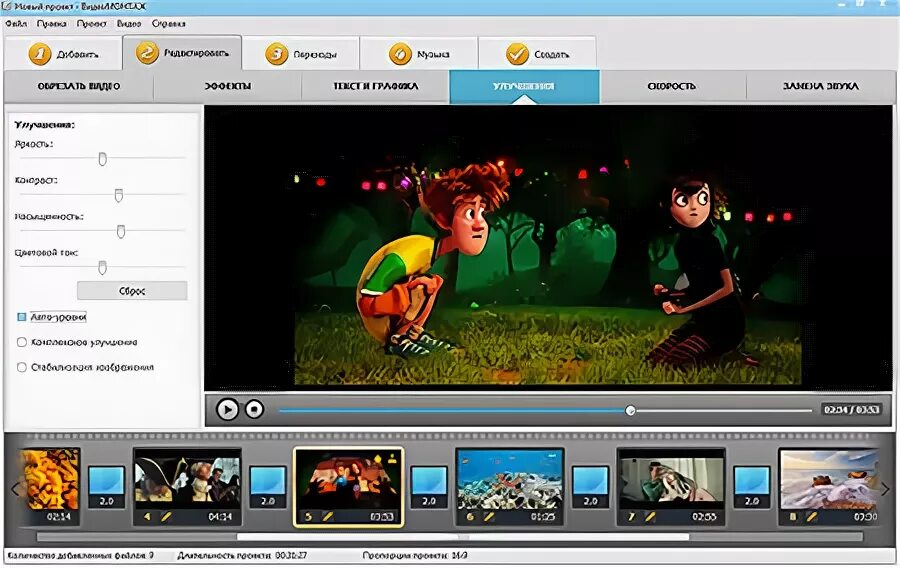
Task: Open the Справка menu
Action: tap(168, 24)
